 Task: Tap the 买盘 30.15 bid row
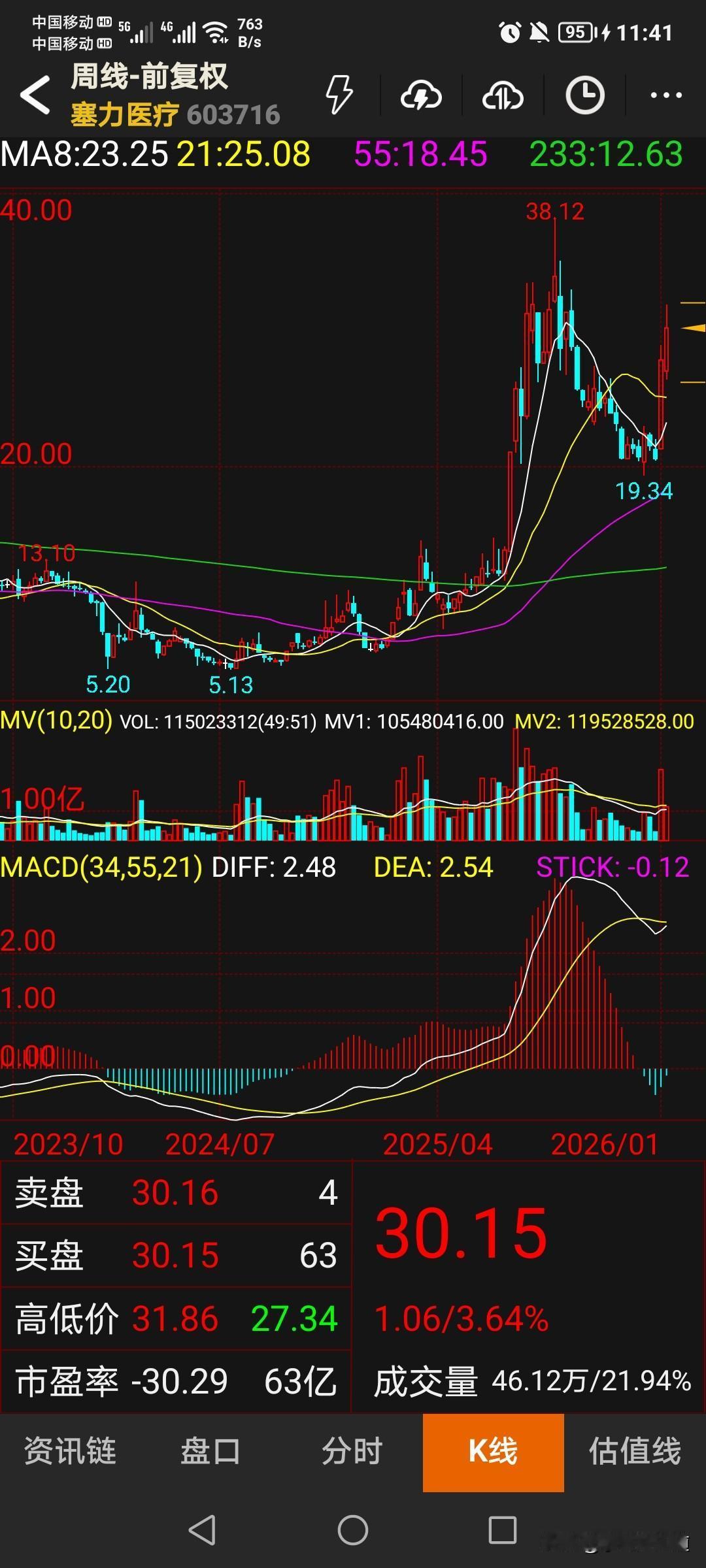pyautogui.click(x=176, y=1255)
